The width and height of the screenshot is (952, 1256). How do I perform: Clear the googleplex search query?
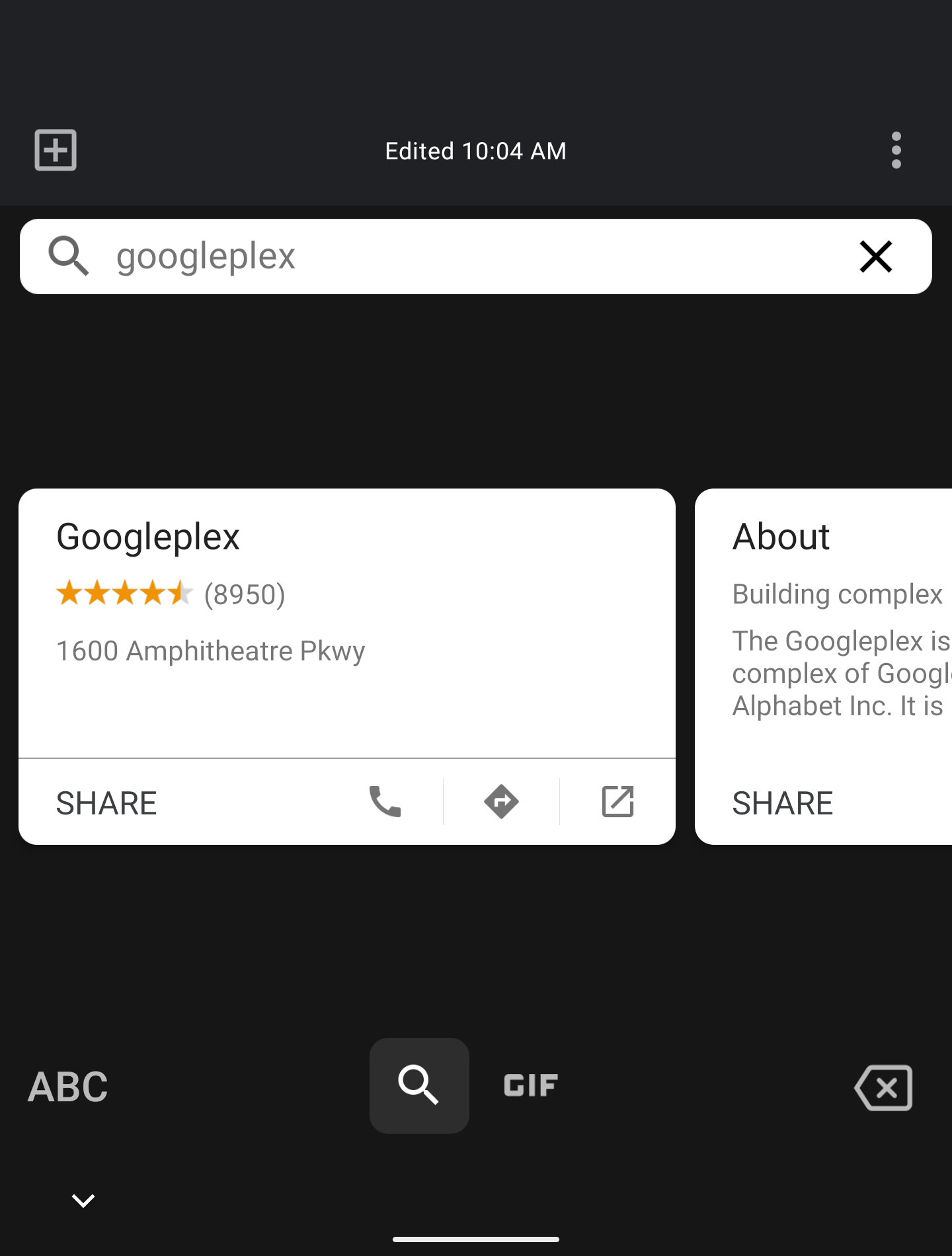pos(875,256)
